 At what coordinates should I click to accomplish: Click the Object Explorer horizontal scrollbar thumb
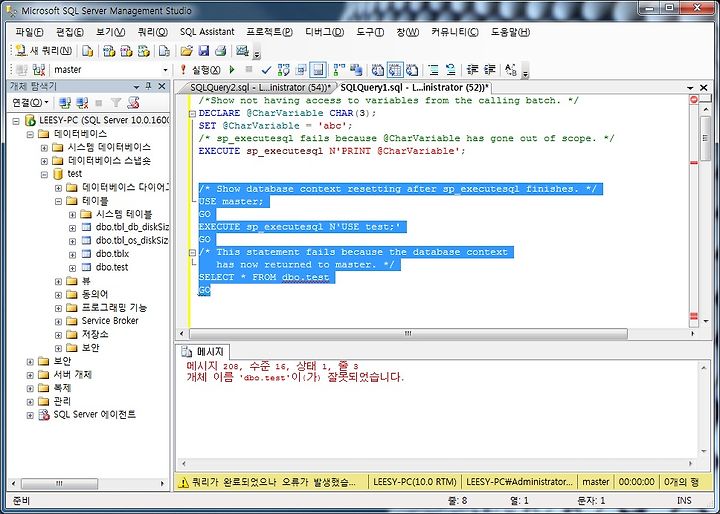[x=59, y=484]
